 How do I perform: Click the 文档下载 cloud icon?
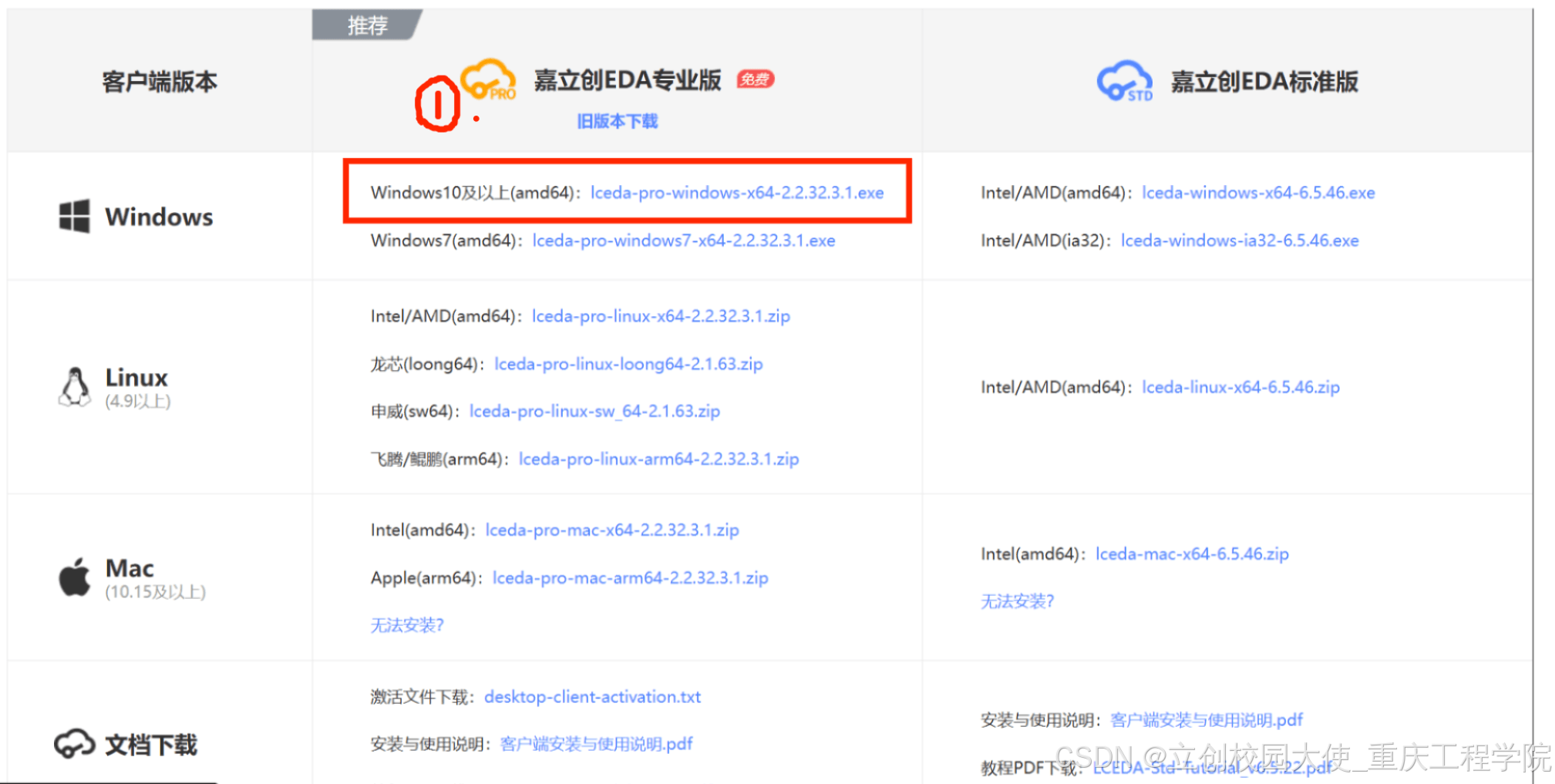point(74,744)
